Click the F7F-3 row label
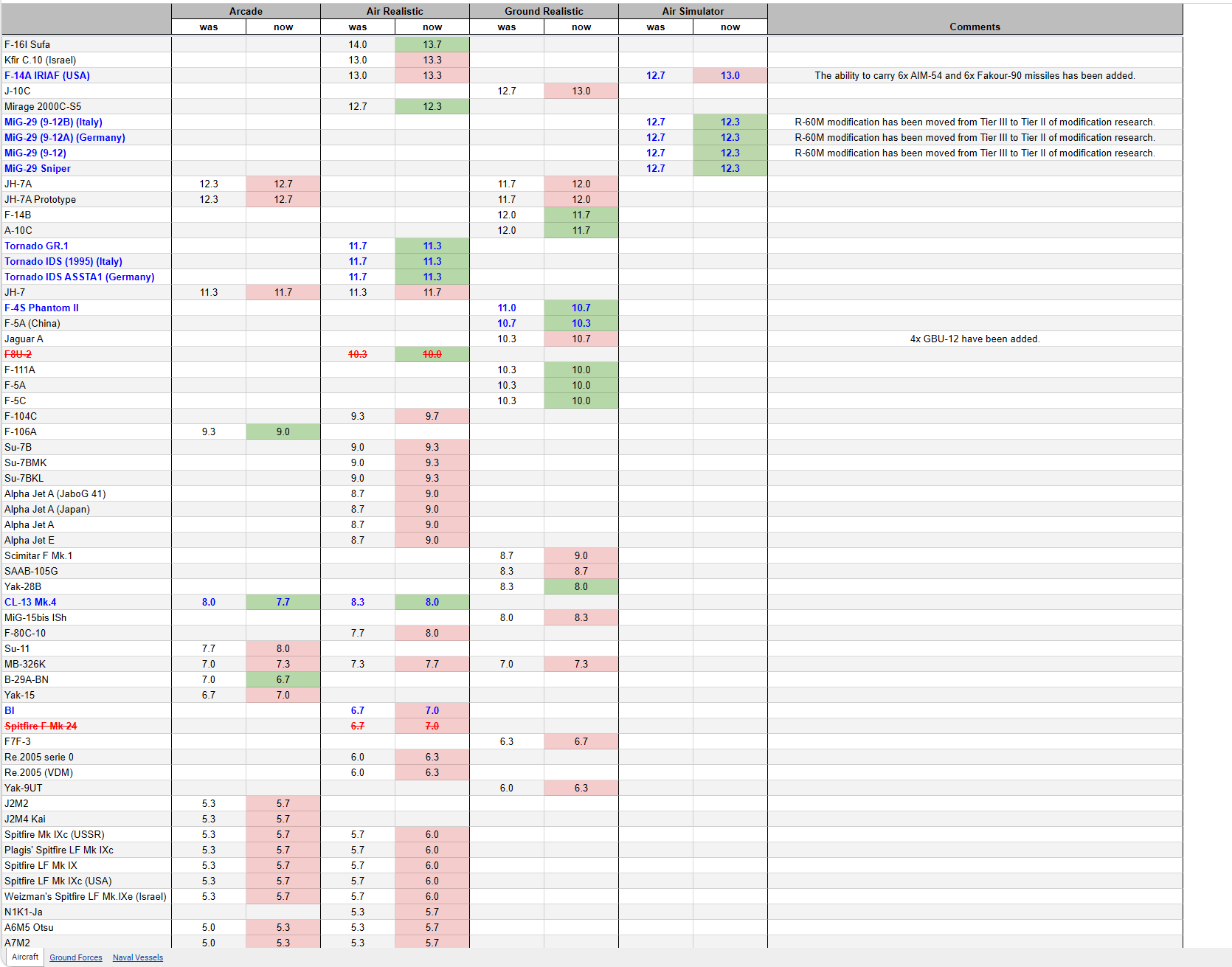Image resolution: width=1232 pixels, height=967 pixels. [18, 741]
